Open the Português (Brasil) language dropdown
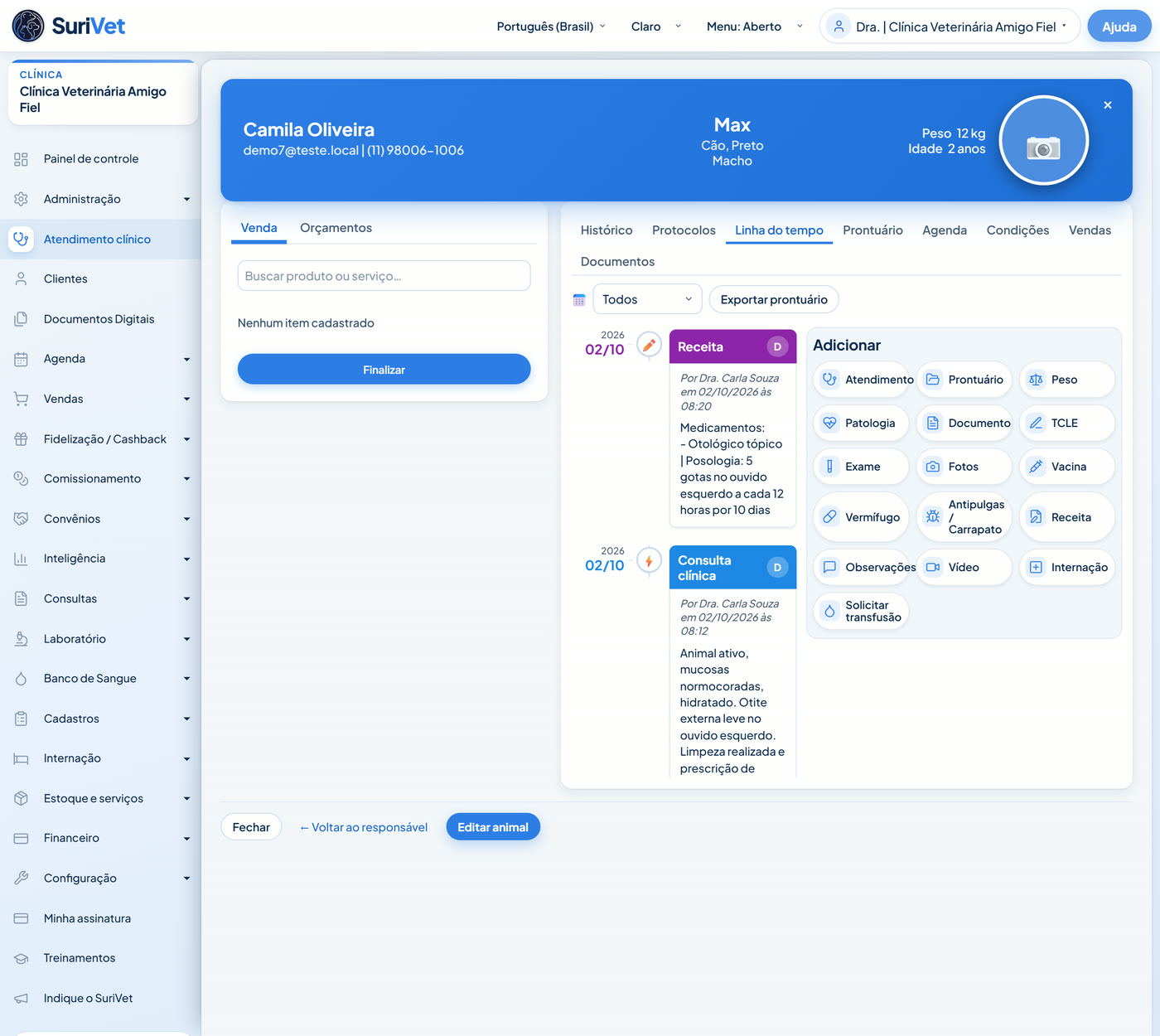Image resolution: width=1160 pixels, height=1036 pixels. point(551,27)
